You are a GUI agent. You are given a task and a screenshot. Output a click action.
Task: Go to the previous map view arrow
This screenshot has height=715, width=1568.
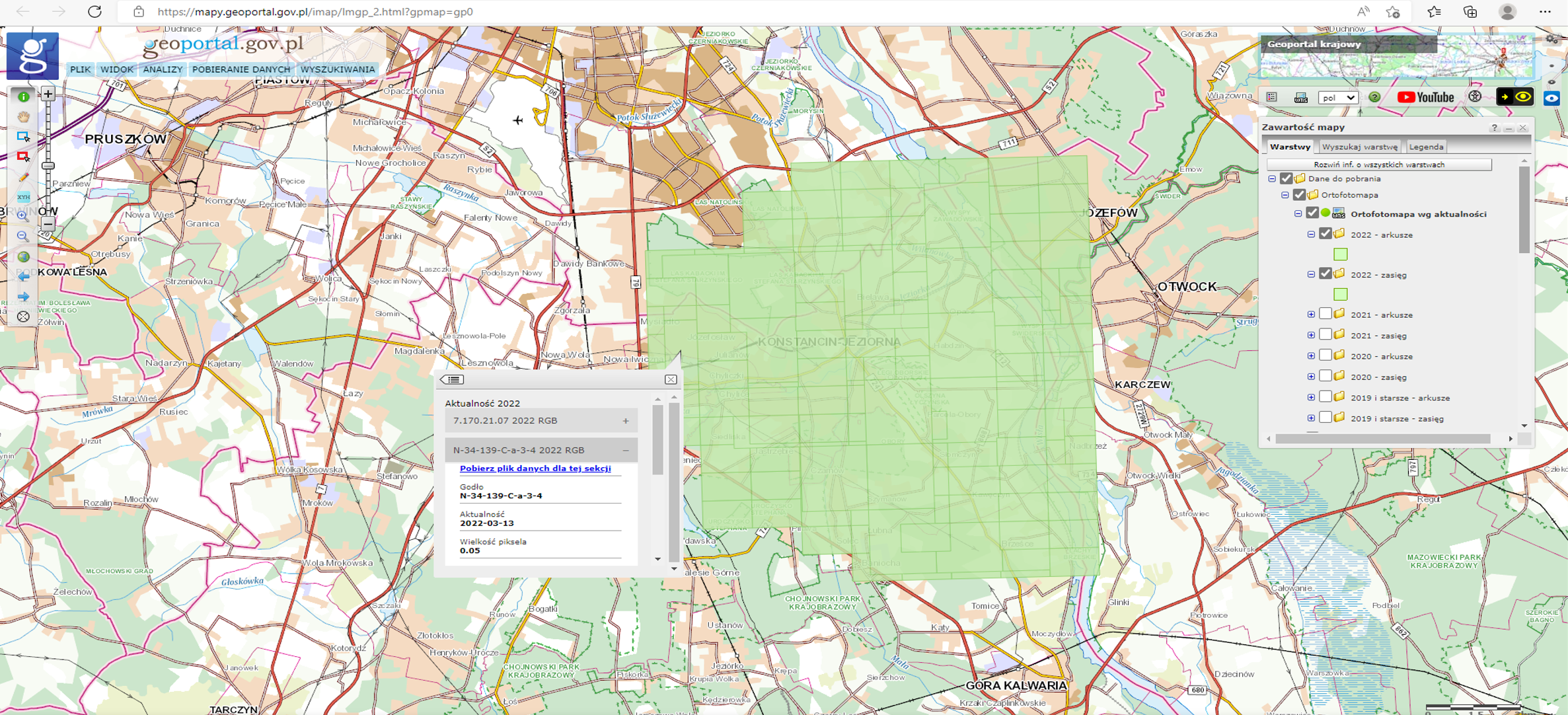coord(24,277)
